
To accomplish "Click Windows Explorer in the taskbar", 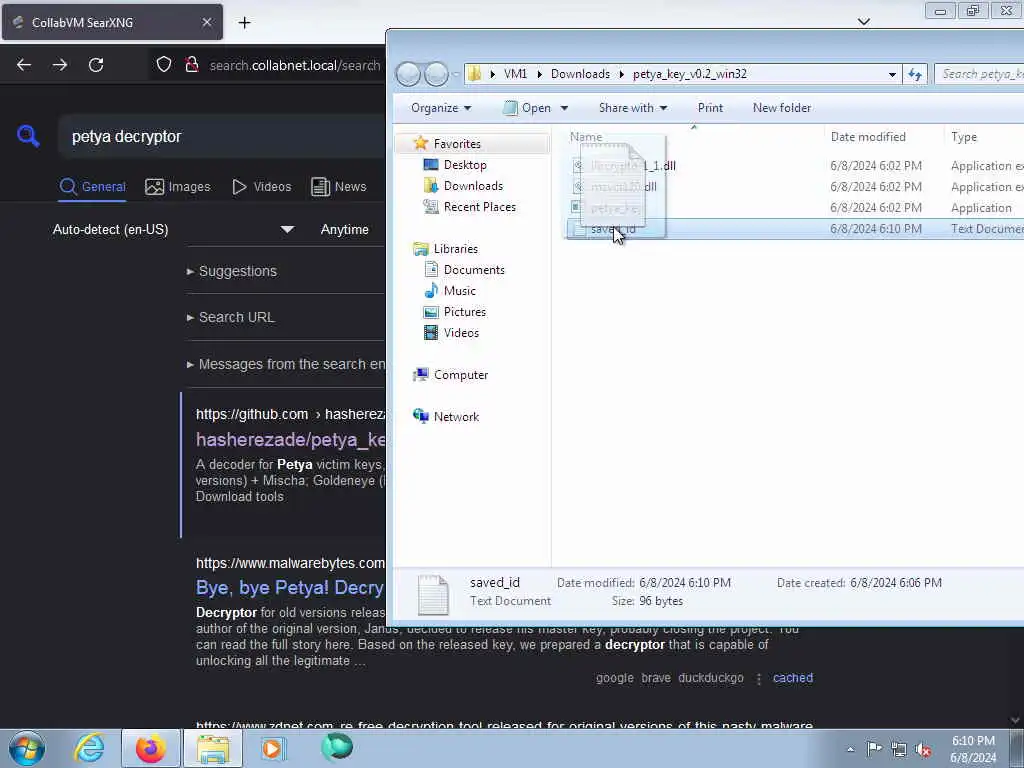I will point(213,748).
